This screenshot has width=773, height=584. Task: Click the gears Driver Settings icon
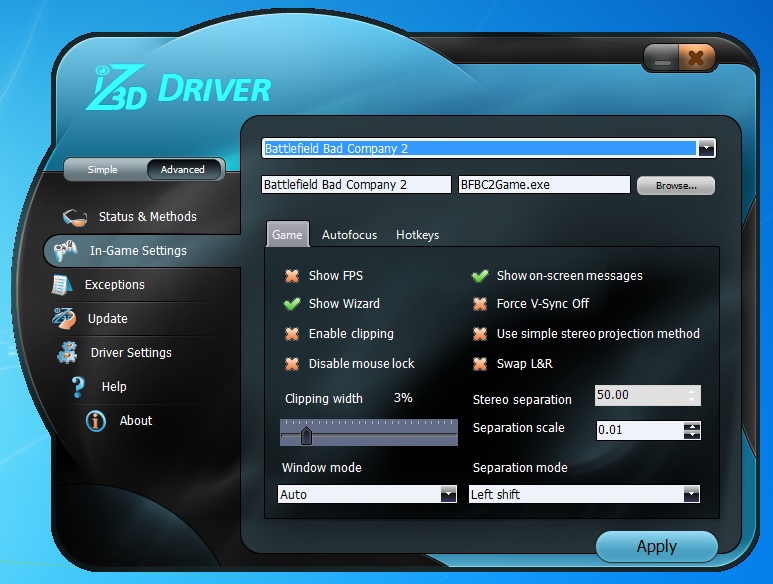pos(68,352)
